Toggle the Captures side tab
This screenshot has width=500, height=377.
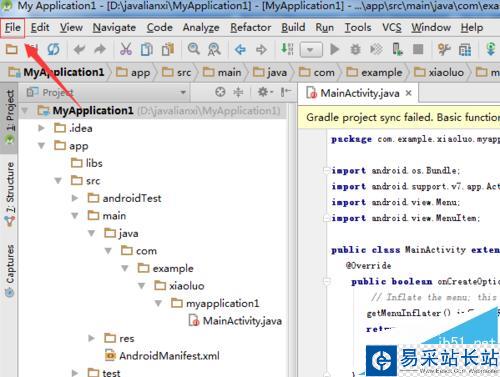10,271
